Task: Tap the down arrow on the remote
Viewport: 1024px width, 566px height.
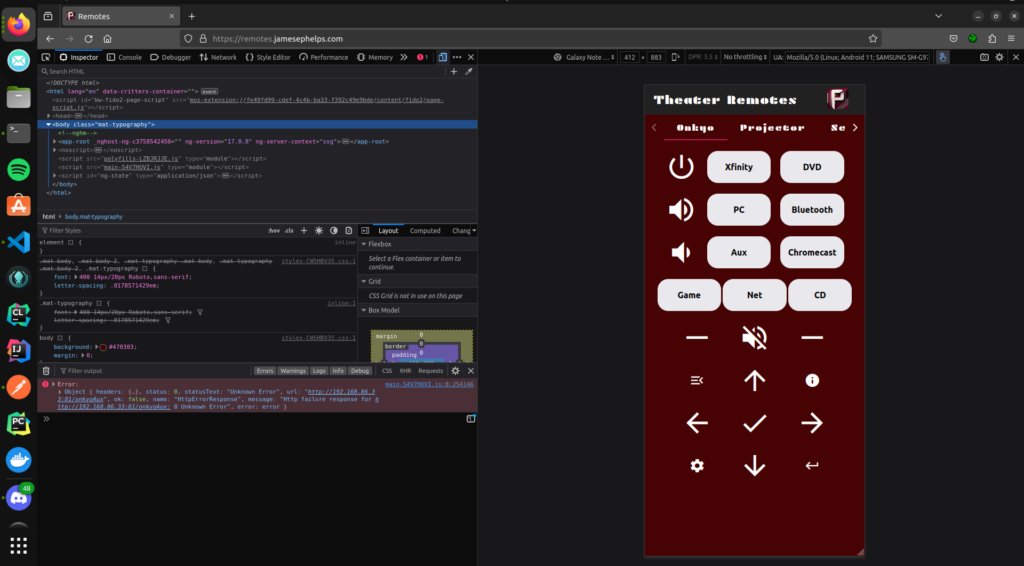Action: tap(754, 465)
